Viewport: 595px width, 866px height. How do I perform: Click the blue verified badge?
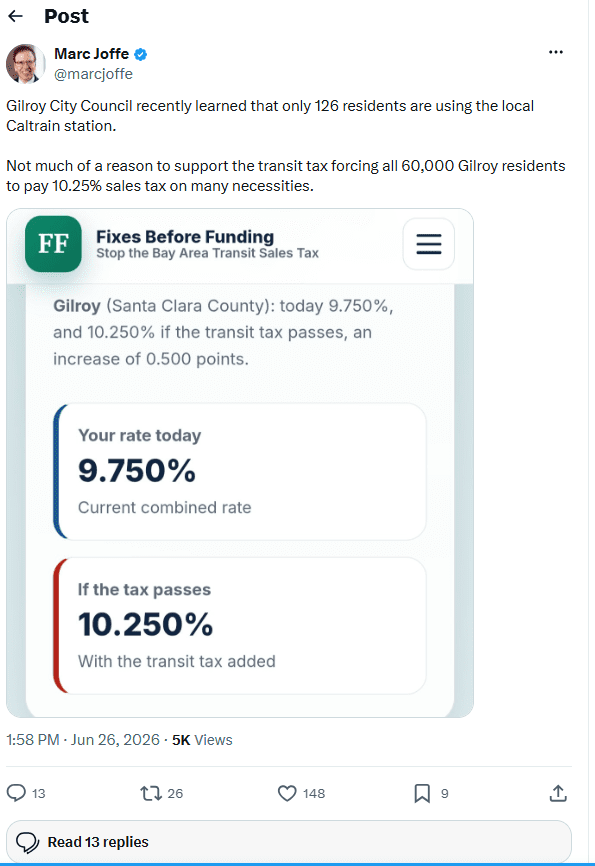point(140,54)
